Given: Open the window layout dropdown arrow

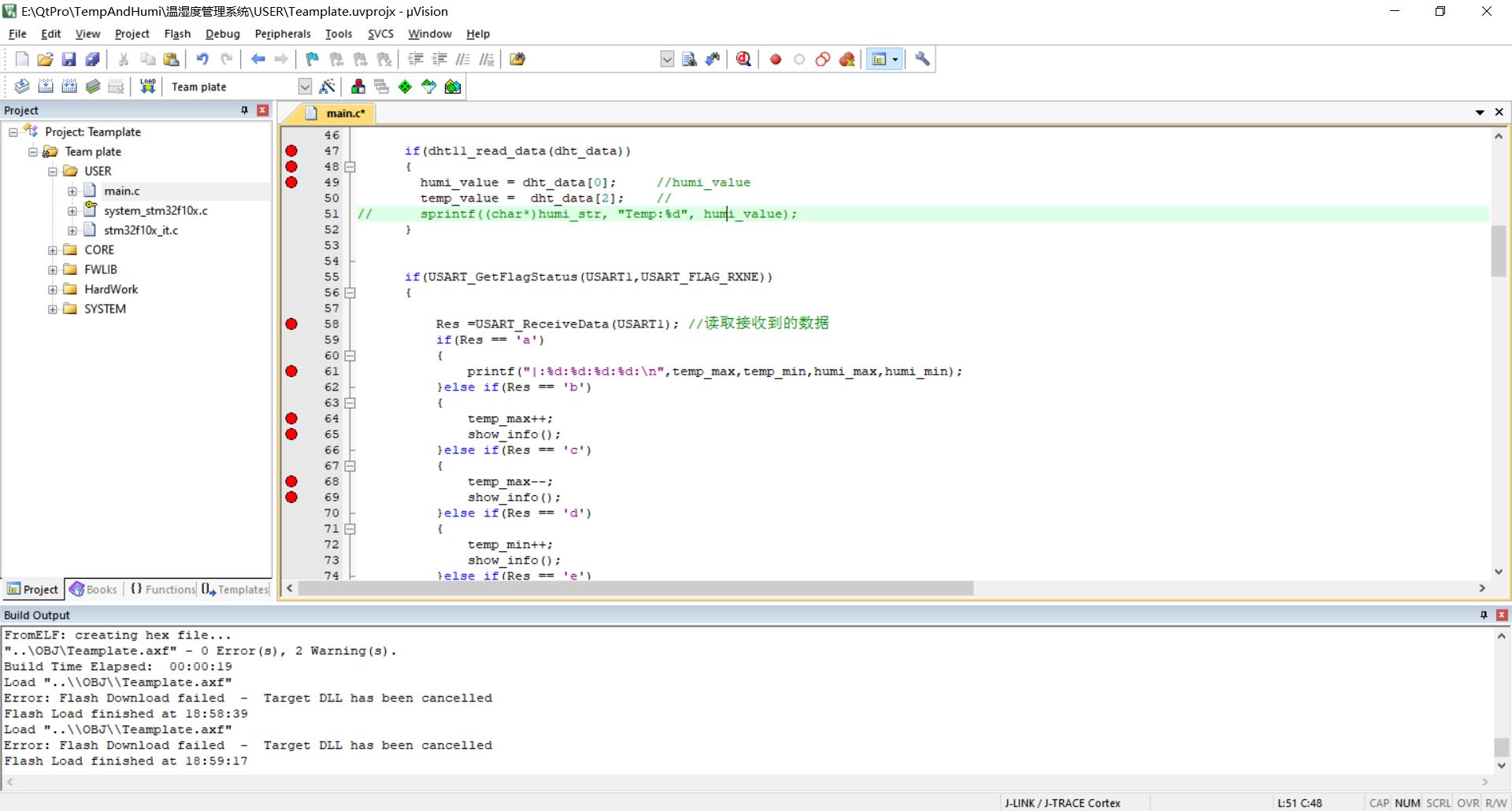Looking at the screenshot, I should pos(895,59).
